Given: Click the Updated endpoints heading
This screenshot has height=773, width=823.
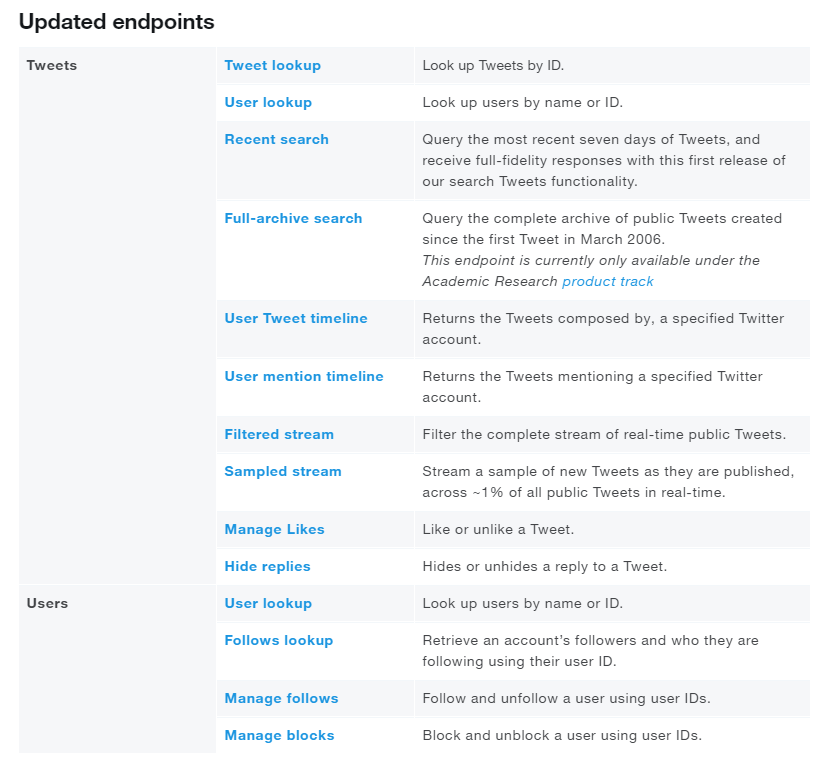Looking at the screenshot, I should tap(116, 22).
